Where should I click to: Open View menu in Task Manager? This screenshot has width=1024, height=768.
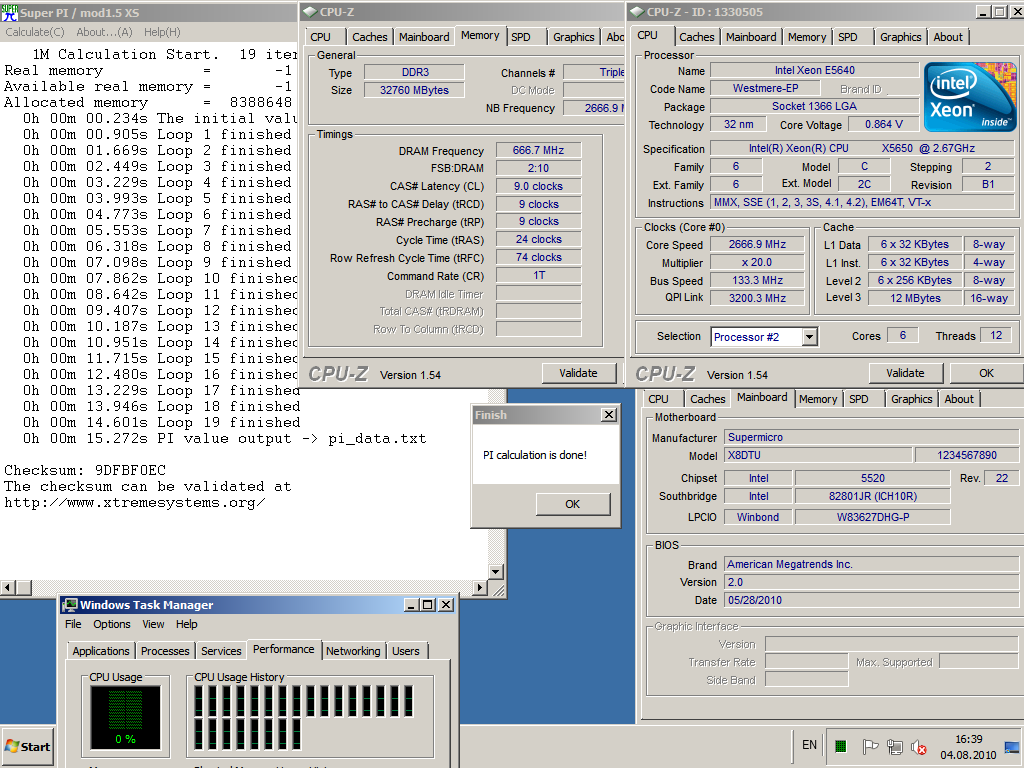153,624
